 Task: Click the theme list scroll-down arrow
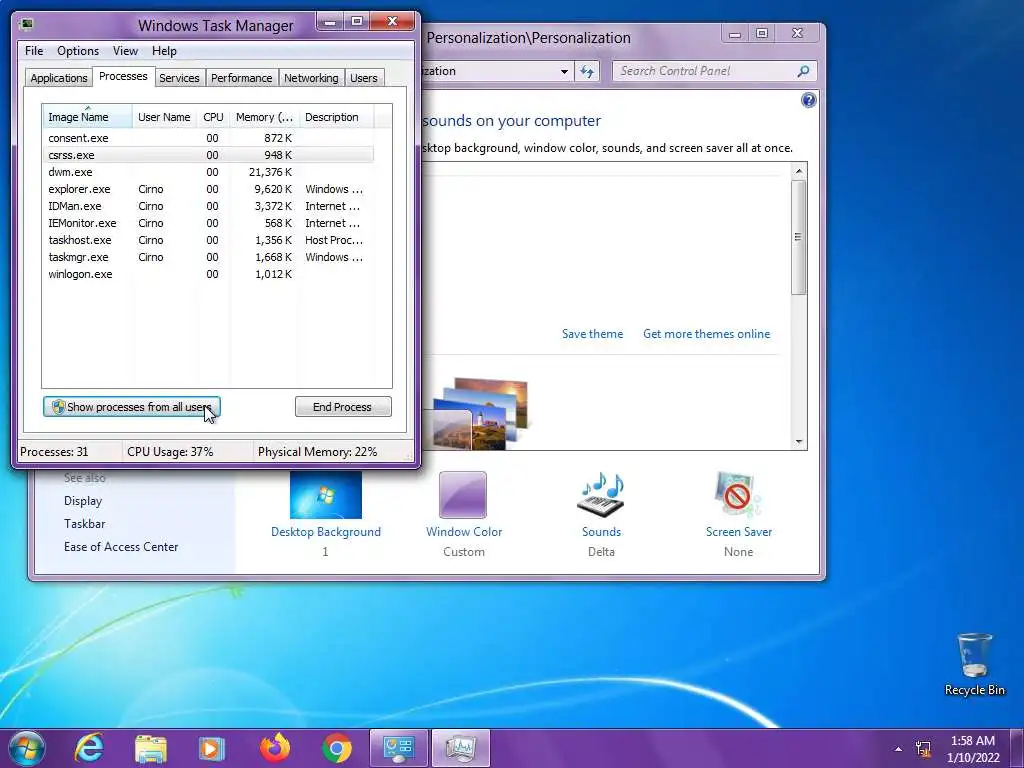798,441
